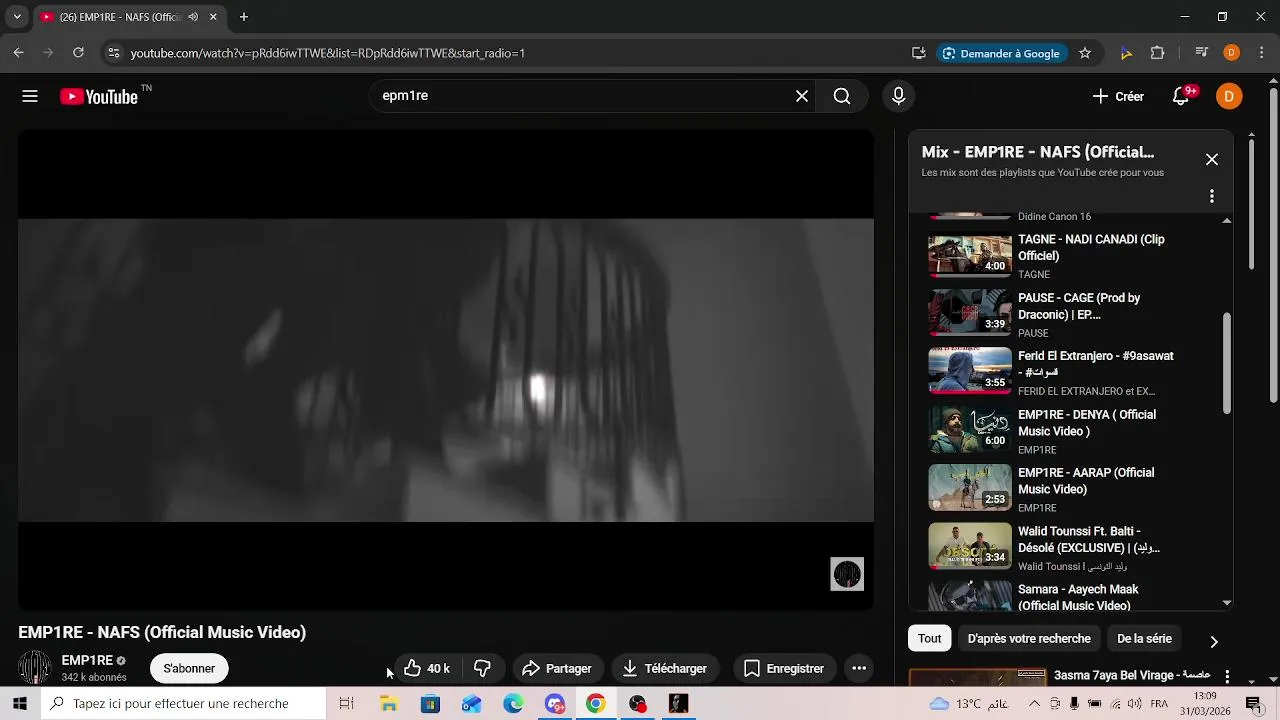Click the address bar URL
This screenshot has width=1280, height=720.
click(x=327, y=53)
